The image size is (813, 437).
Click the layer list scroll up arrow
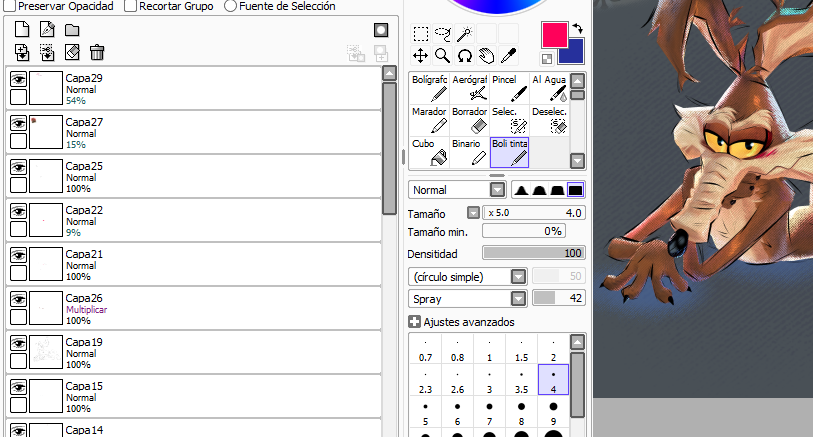[389, 73]
